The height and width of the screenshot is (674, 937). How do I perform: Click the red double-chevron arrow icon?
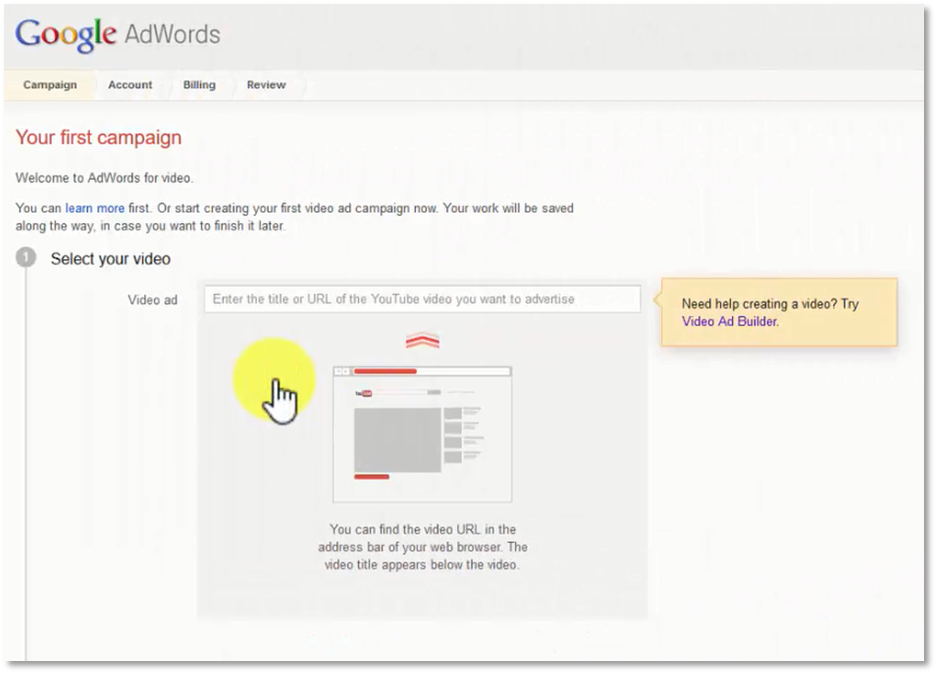point(422,340)
